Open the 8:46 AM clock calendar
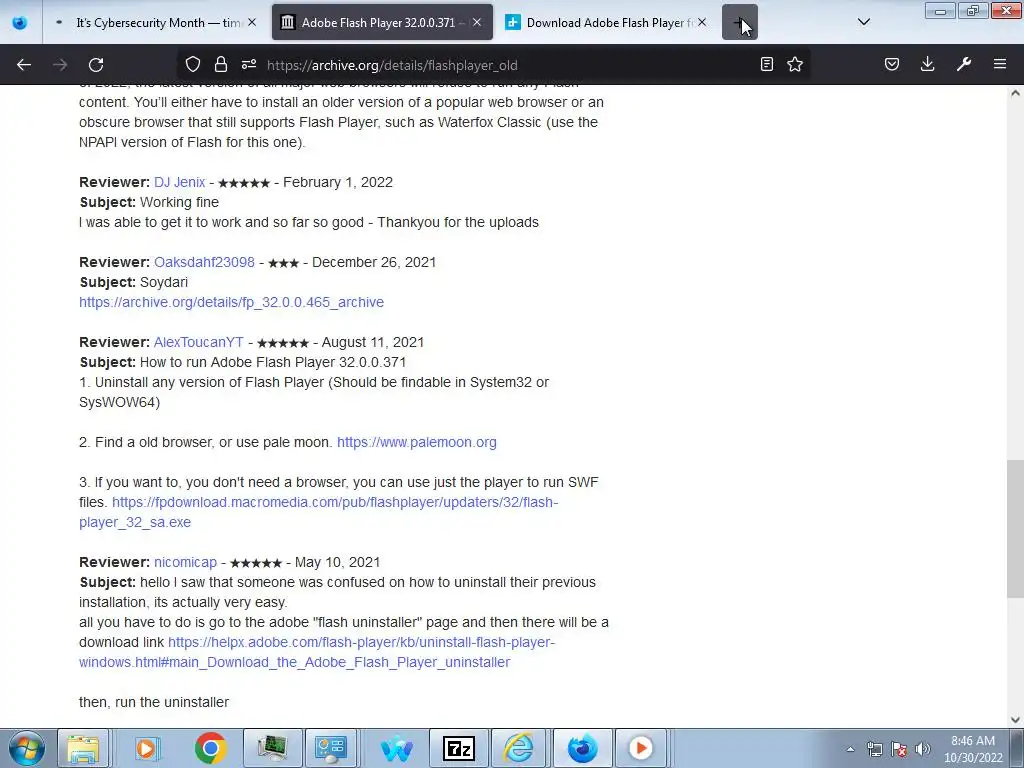This screenshot has height=768, width=1024. 973,749
